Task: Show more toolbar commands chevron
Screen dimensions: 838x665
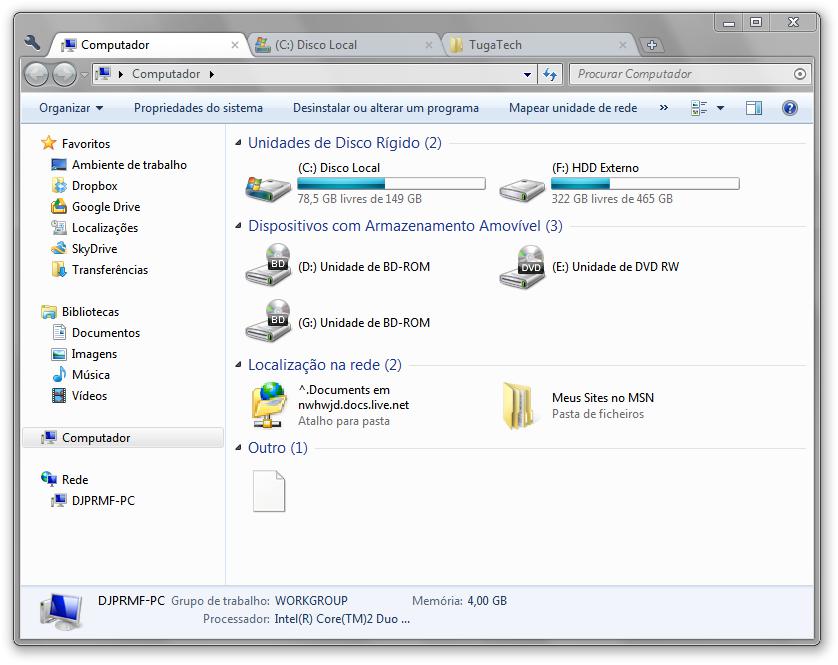Action: point(664,108)
